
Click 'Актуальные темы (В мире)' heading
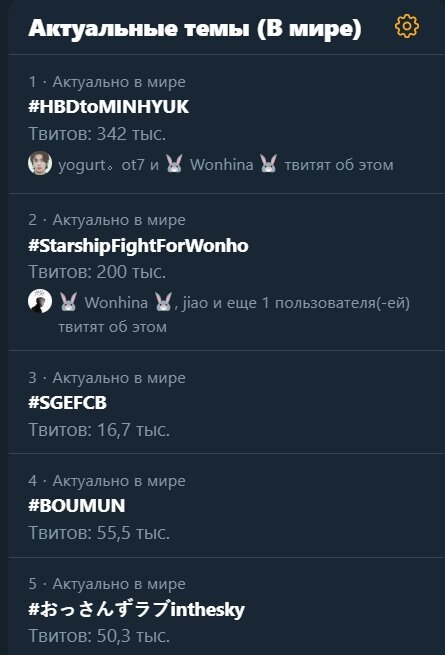[x=195, y=29]
